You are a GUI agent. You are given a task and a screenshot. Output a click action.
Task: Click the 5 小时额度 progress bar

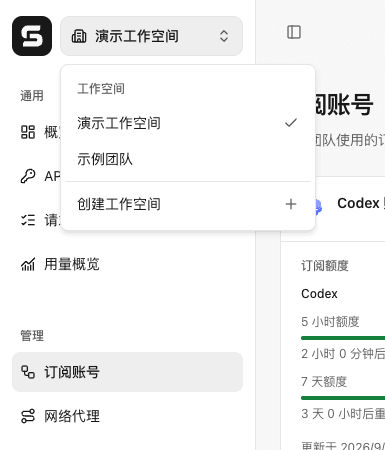(x=343, y=338)
